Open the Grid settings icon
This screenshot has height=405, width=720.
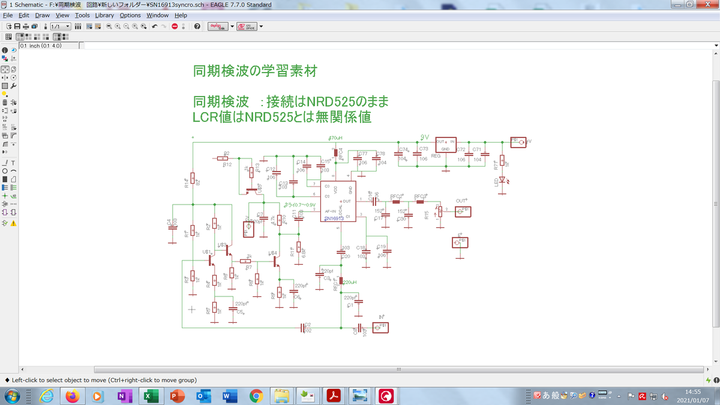point(6,37)
